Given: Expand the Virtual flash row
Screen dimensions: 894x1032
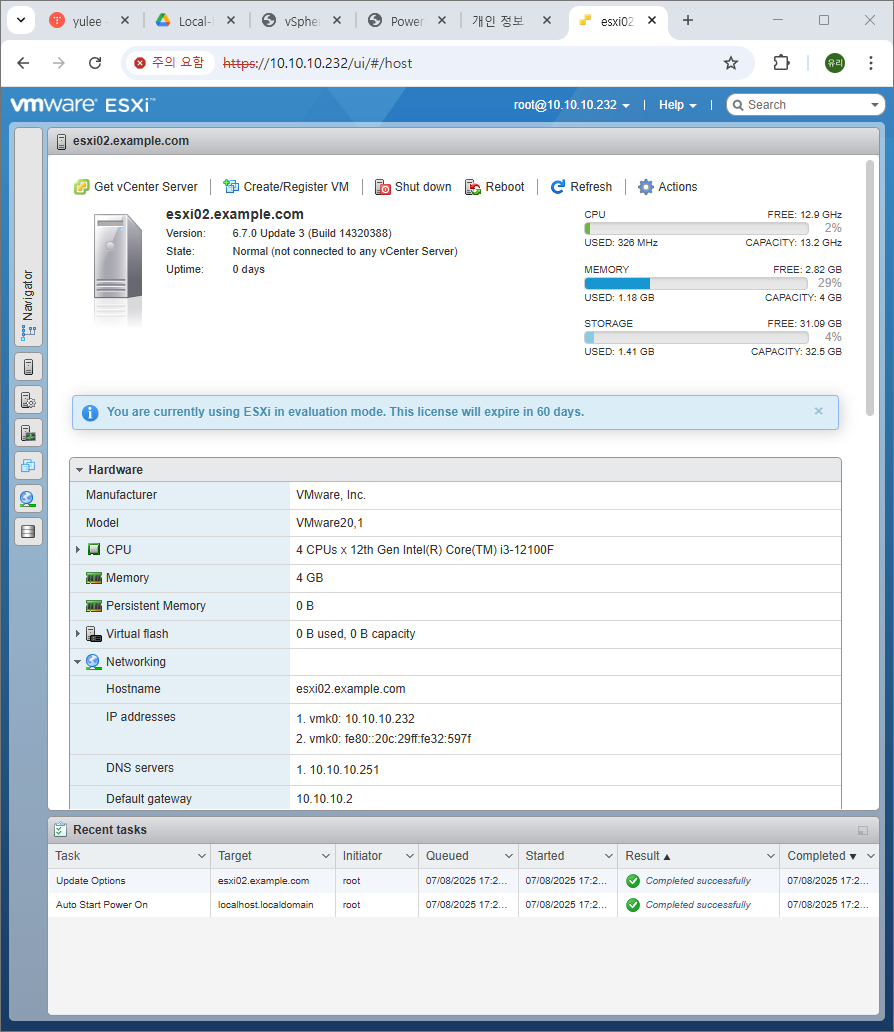Looking at the screenshot, I should [x=78, y=633].
